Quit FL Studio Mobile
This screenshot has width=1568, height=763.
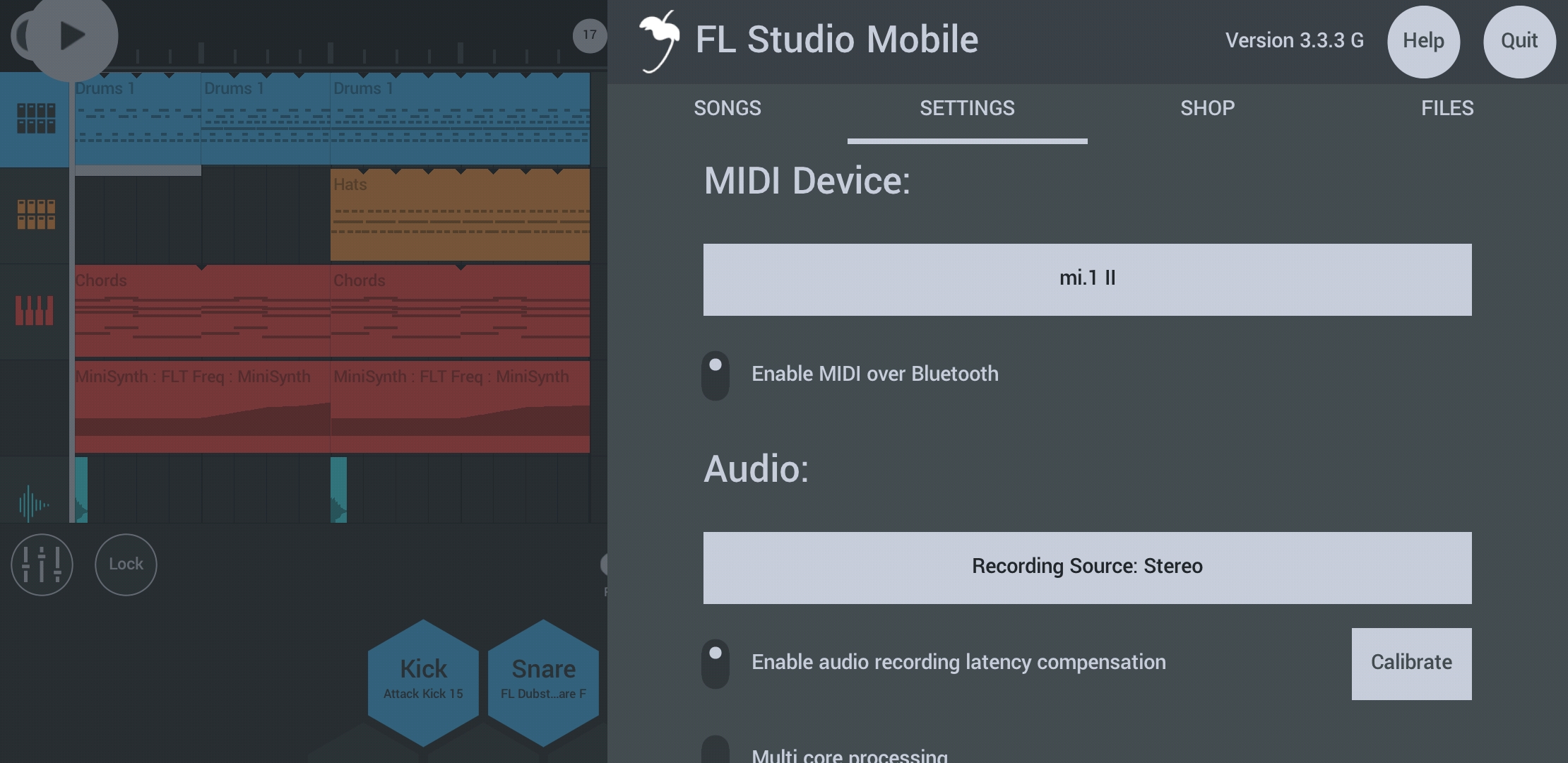point(1519,41)
